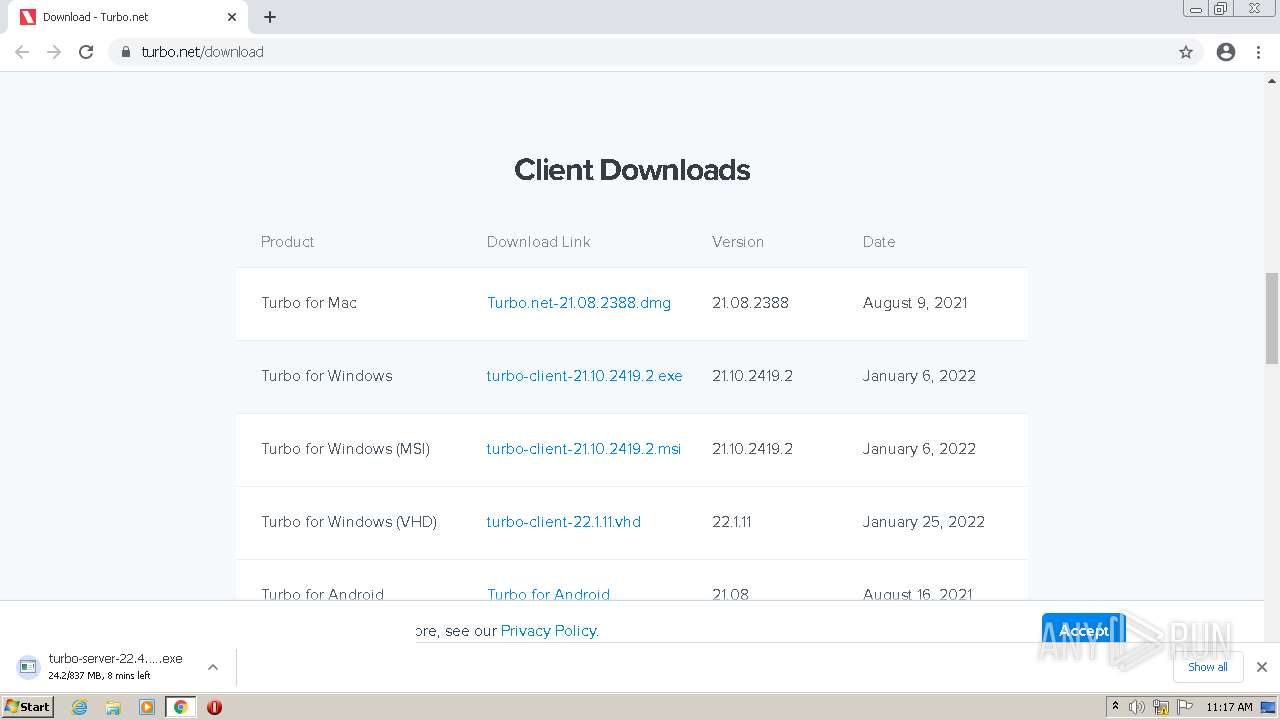Accept the cookie notice
The width and height of the screenshot is (1280, 720).
tap(1084, 631)
